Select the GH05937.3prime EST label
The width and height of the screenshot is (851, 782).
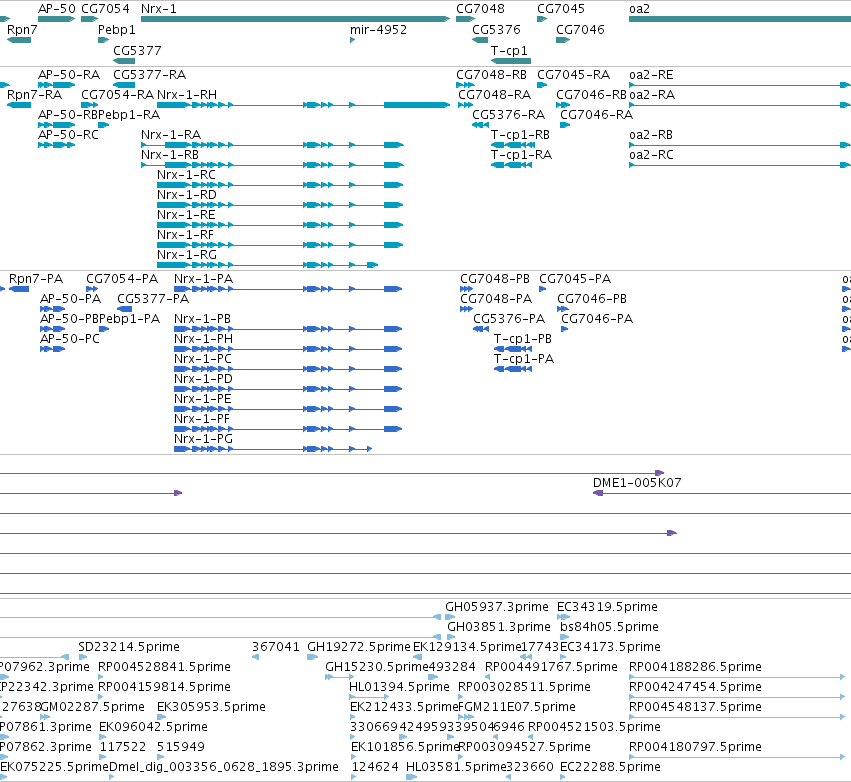497,607
